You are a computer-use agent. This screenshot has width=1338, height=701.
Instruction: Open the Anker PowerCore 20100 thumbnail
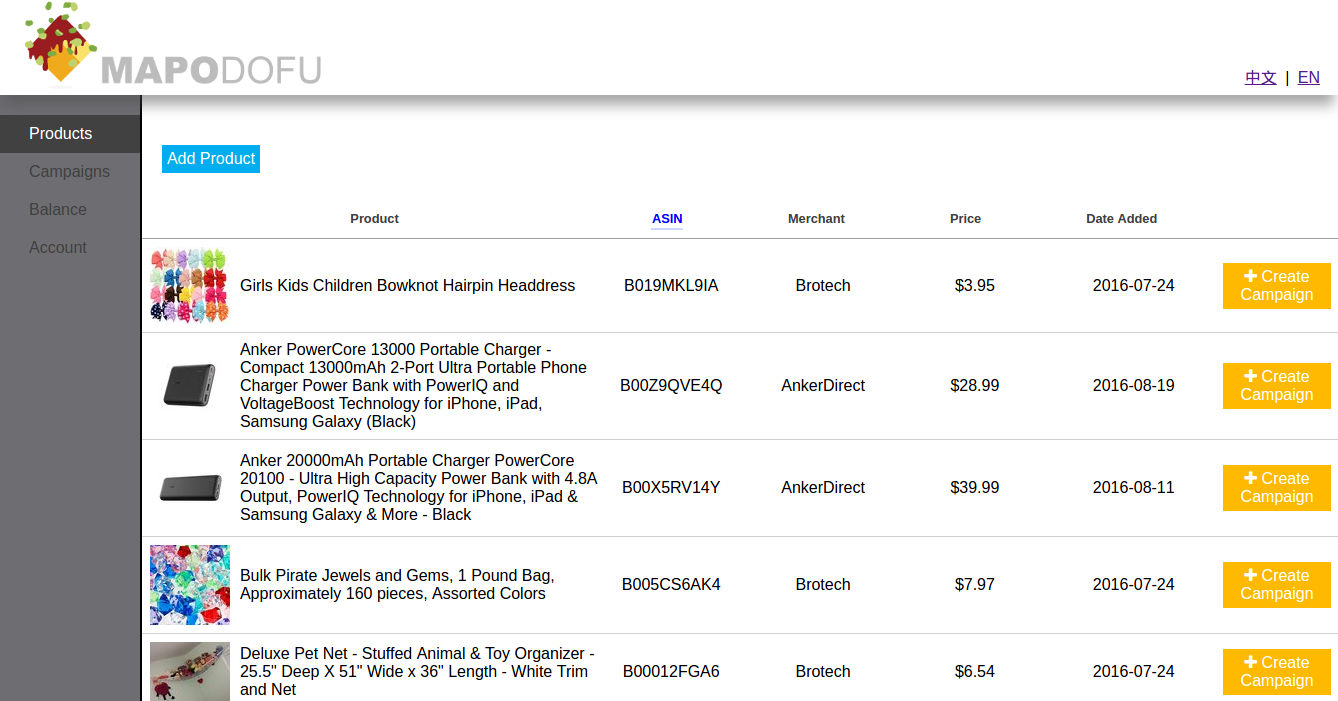click(x=190, y=488)
